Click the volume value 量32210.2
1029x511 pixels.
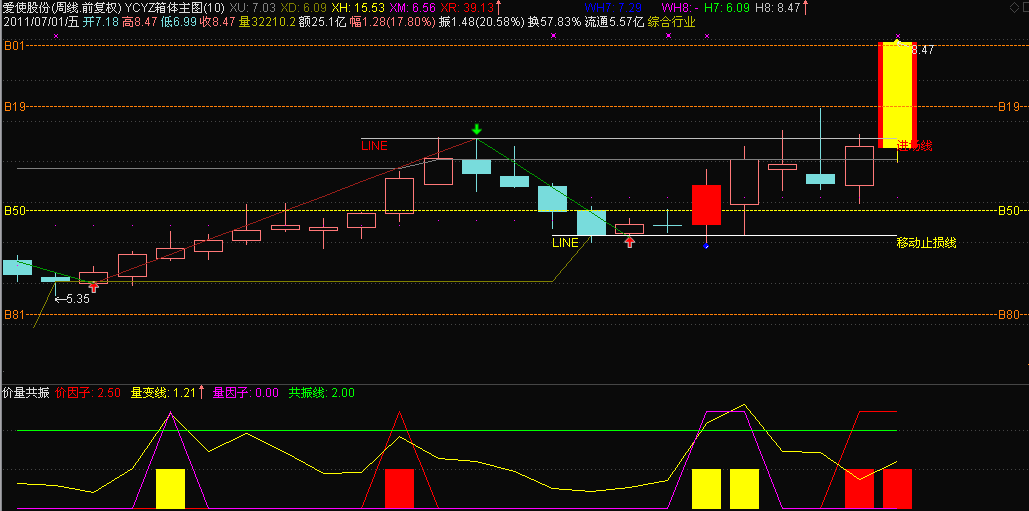tap(266, 22)
